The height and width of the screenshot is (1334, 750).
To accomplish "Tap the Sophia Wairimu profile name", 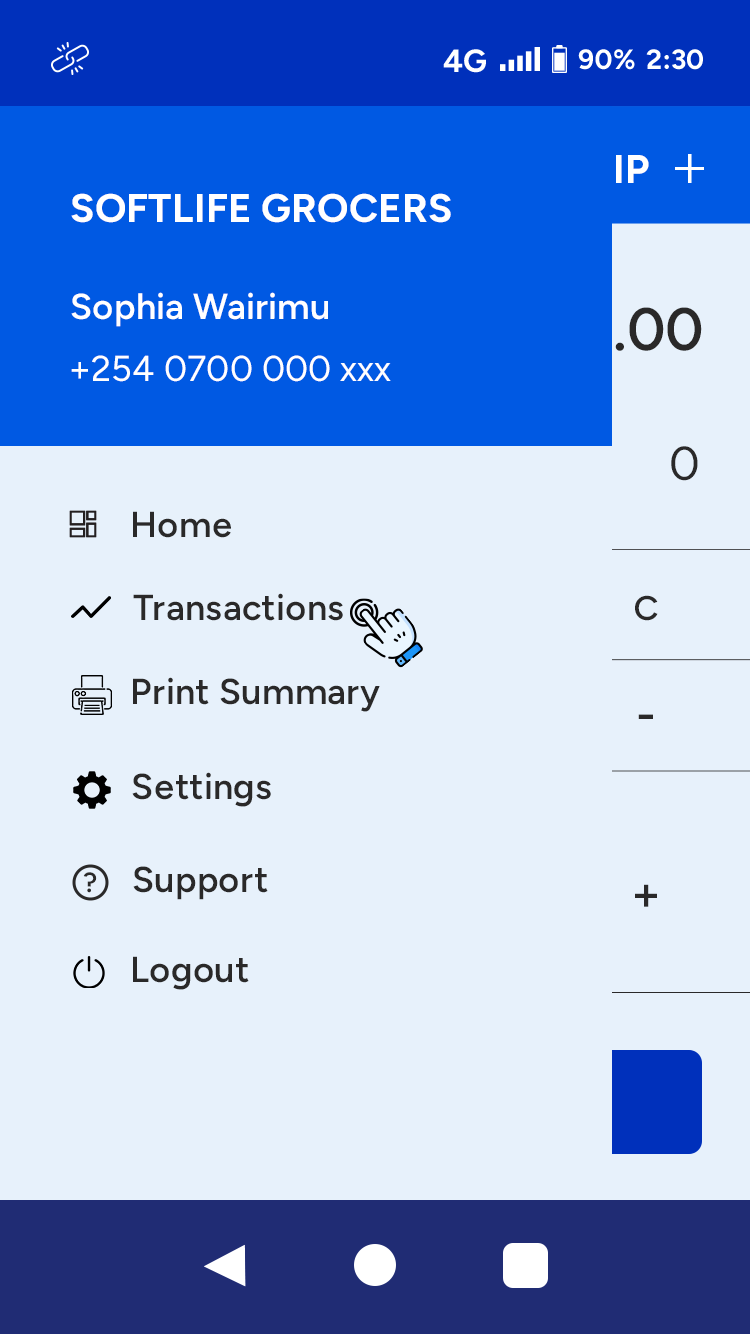I will (200, 307).
